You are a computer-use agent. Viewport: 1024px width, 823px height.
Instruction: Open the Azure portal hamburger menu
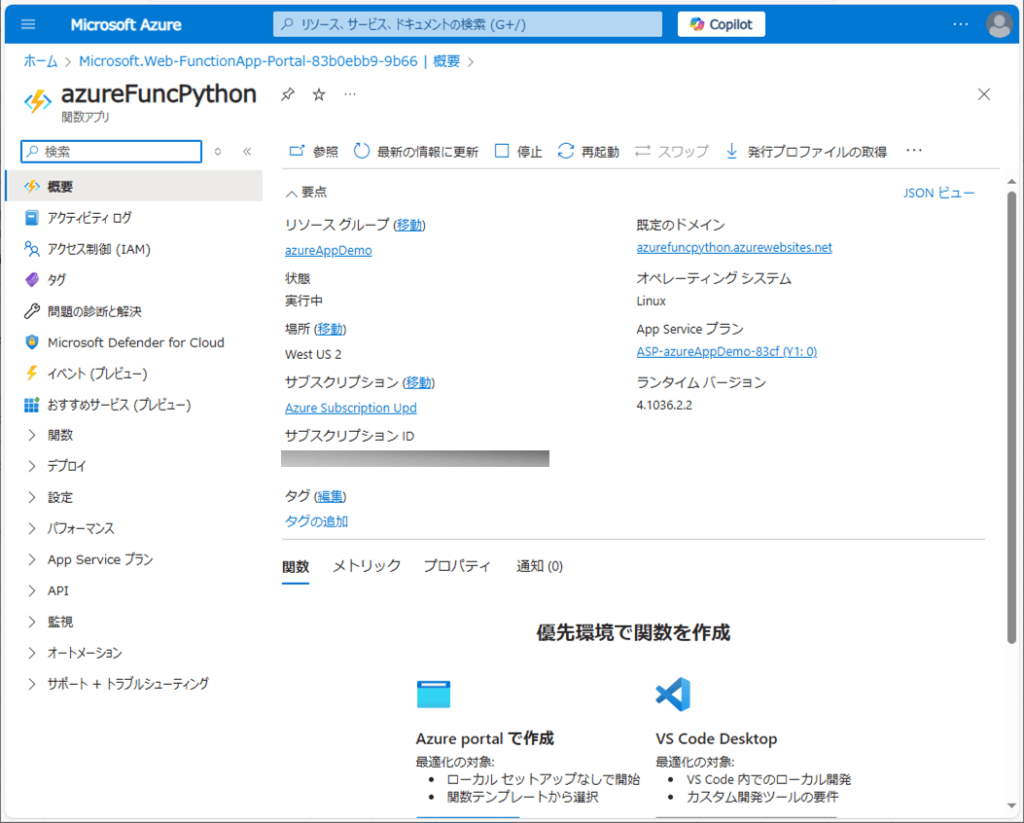tap(27, 24)
